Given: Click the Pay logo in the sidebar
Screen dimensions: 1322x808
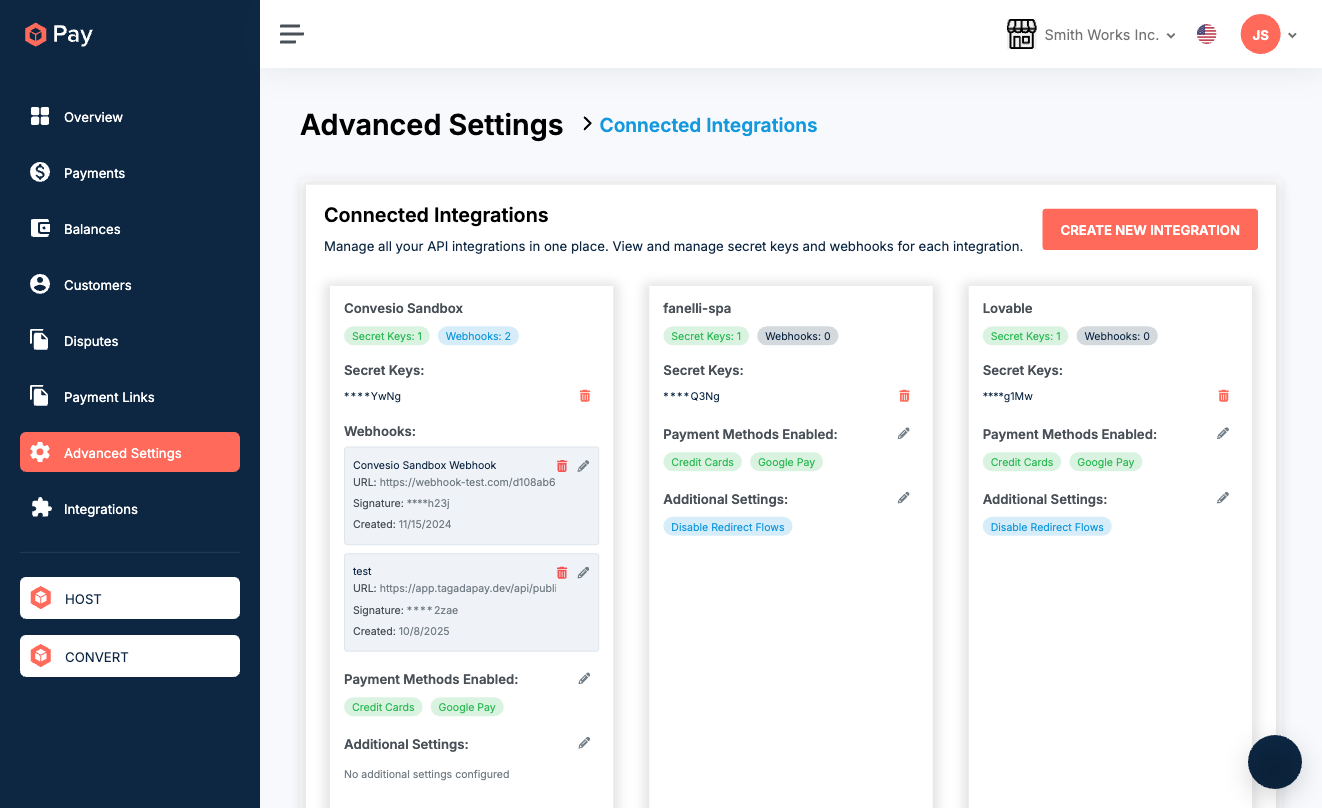Looking at the screenshot, I should tap(59, 34).
